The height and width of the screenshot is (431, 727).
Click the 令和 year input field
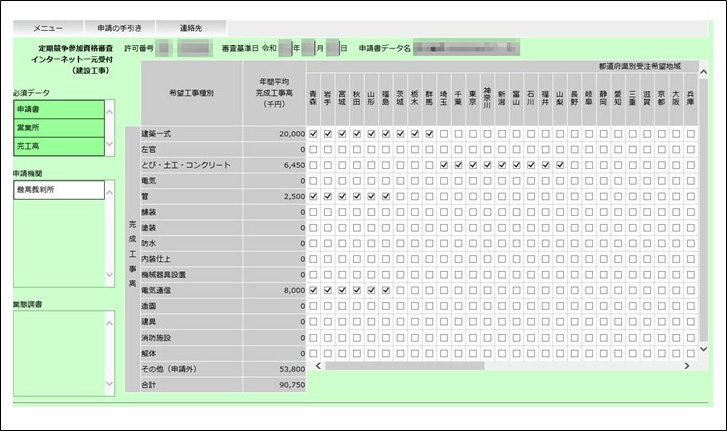[285, 48]
